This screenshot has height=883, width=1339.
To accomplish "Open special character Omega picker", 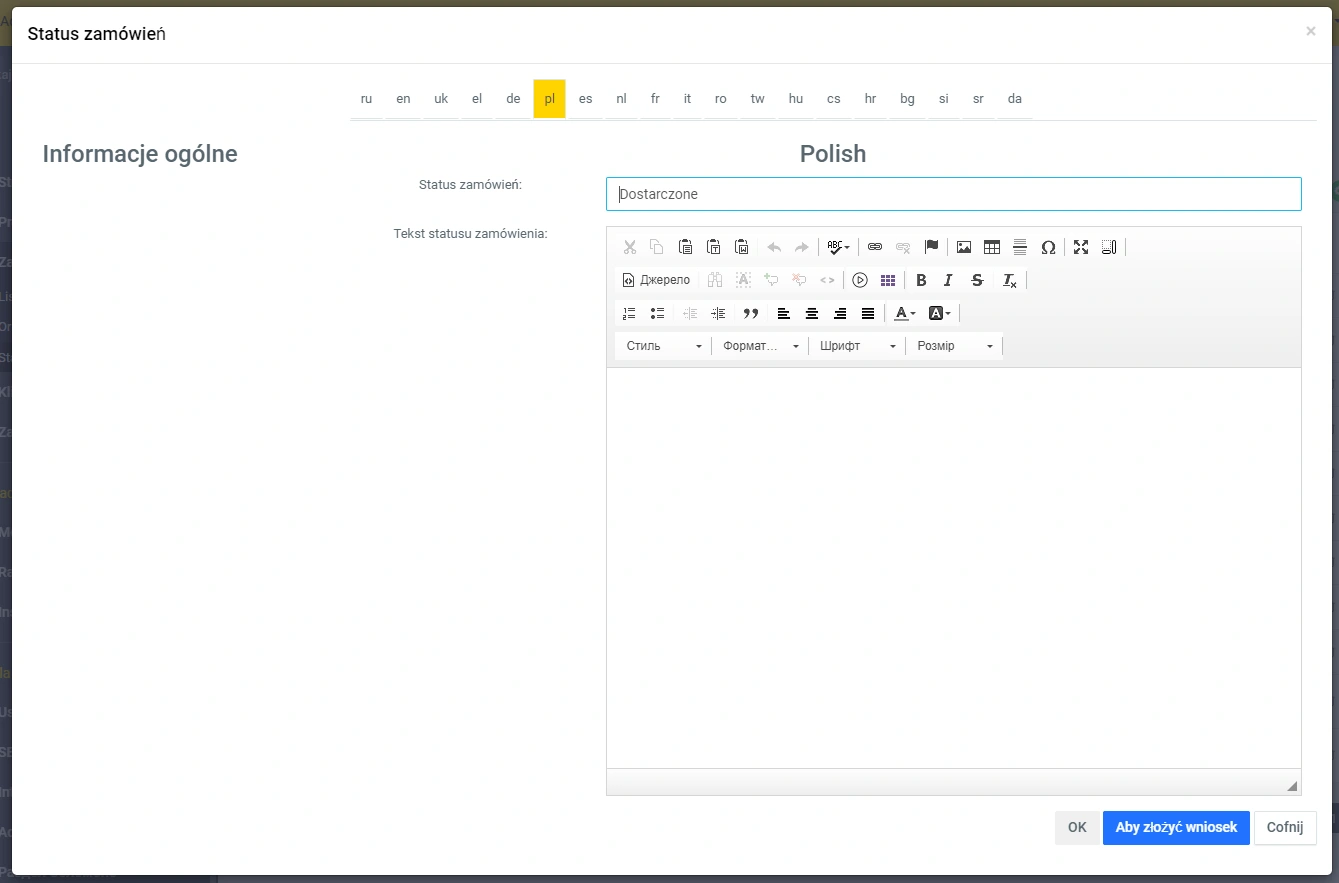I will click(1048, 247).
